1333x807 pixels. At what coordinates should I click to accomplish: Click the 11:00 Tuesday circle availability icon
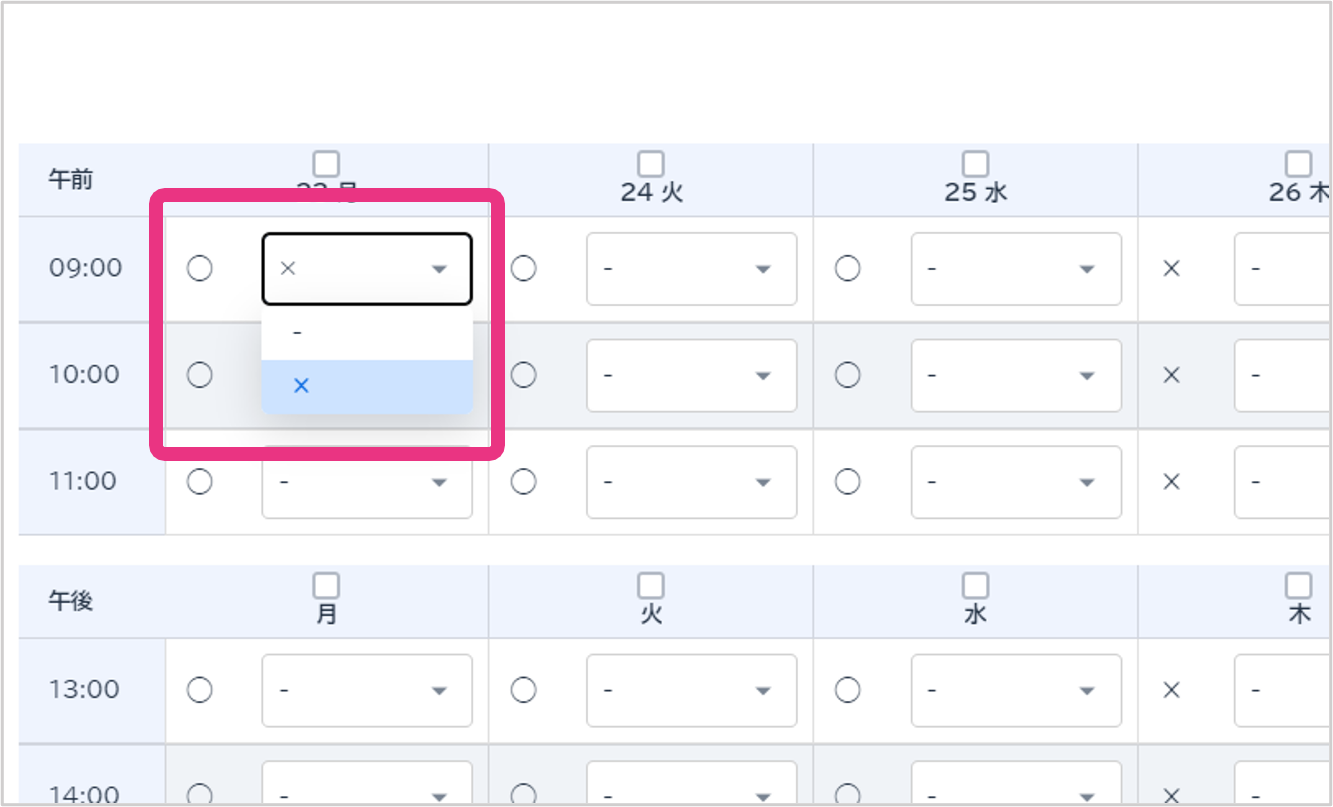tap(524, 482)
